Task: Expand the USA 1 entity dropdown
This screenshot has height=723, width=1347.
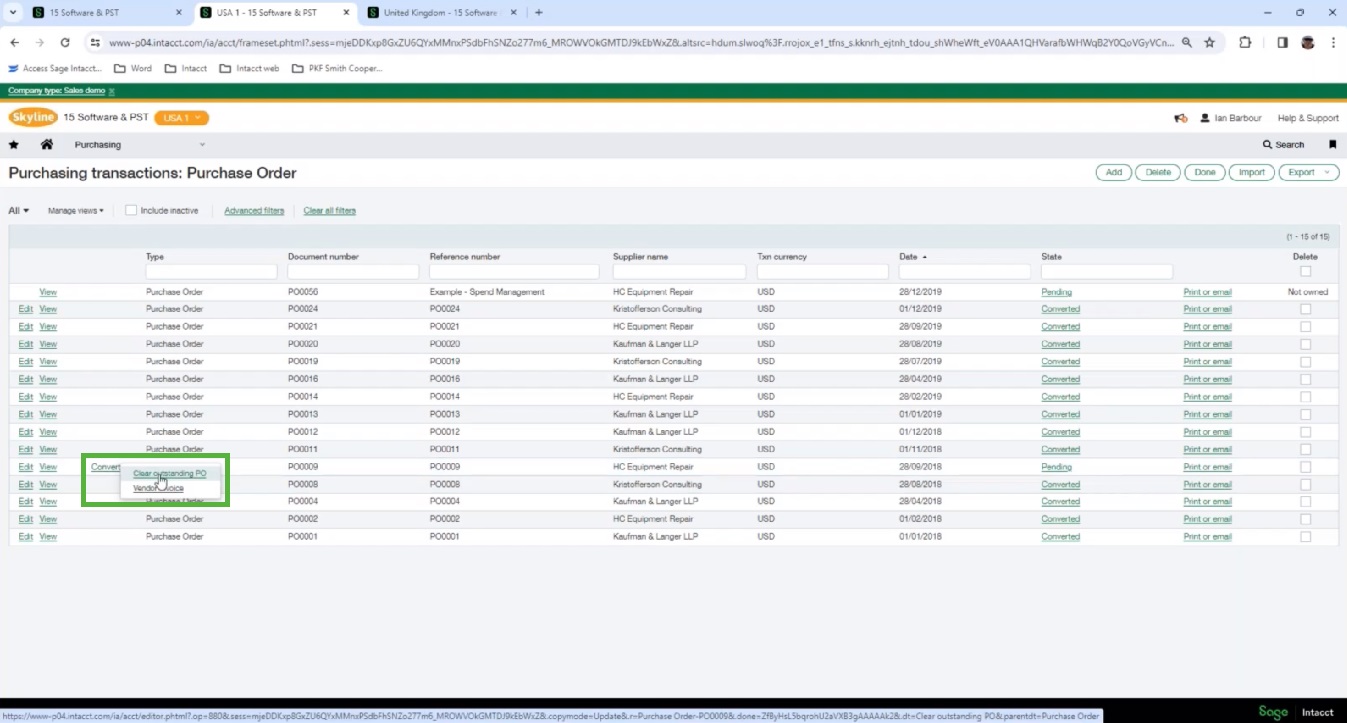Action: [x=181, y=118]
